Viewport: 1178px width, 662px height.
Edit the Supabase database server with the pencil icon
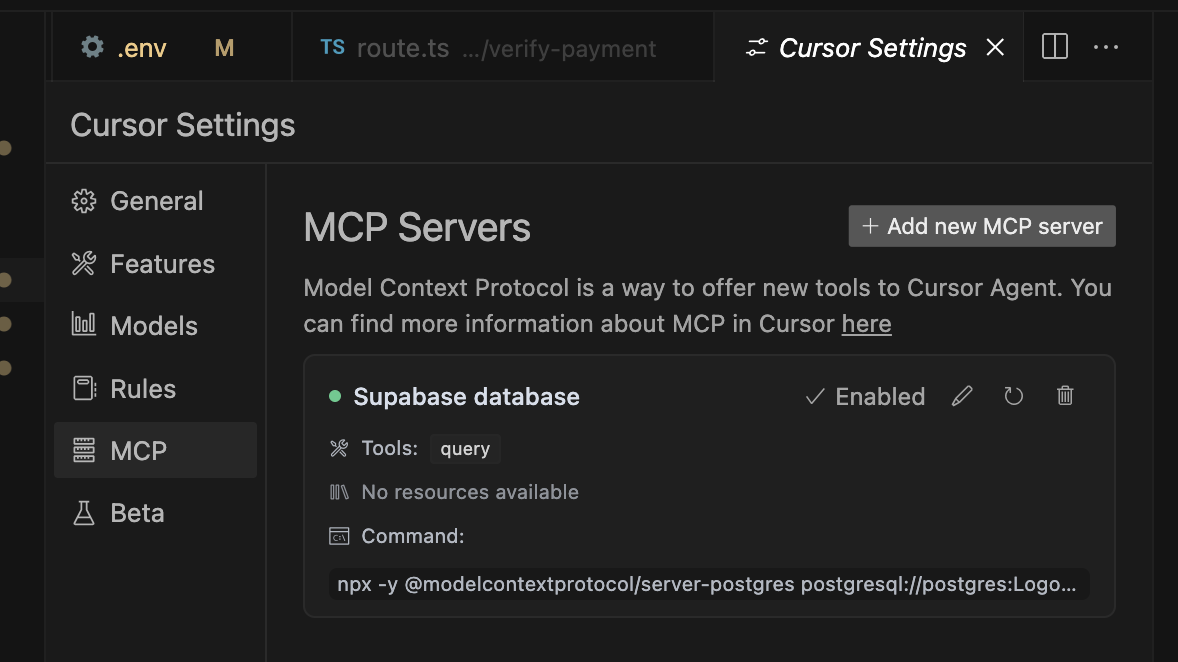click(x=961, y=396)
